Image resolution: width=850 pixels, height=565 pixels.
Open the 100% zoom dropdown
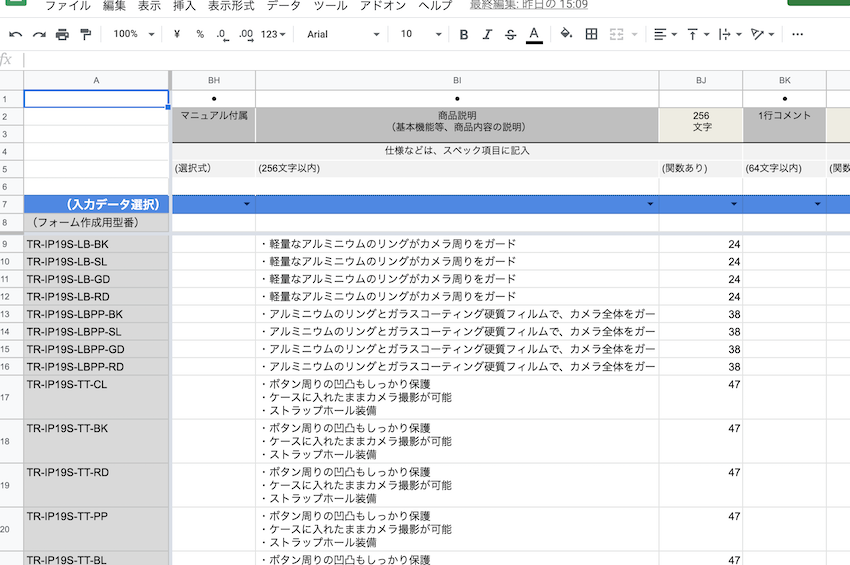tap(133, 35)
